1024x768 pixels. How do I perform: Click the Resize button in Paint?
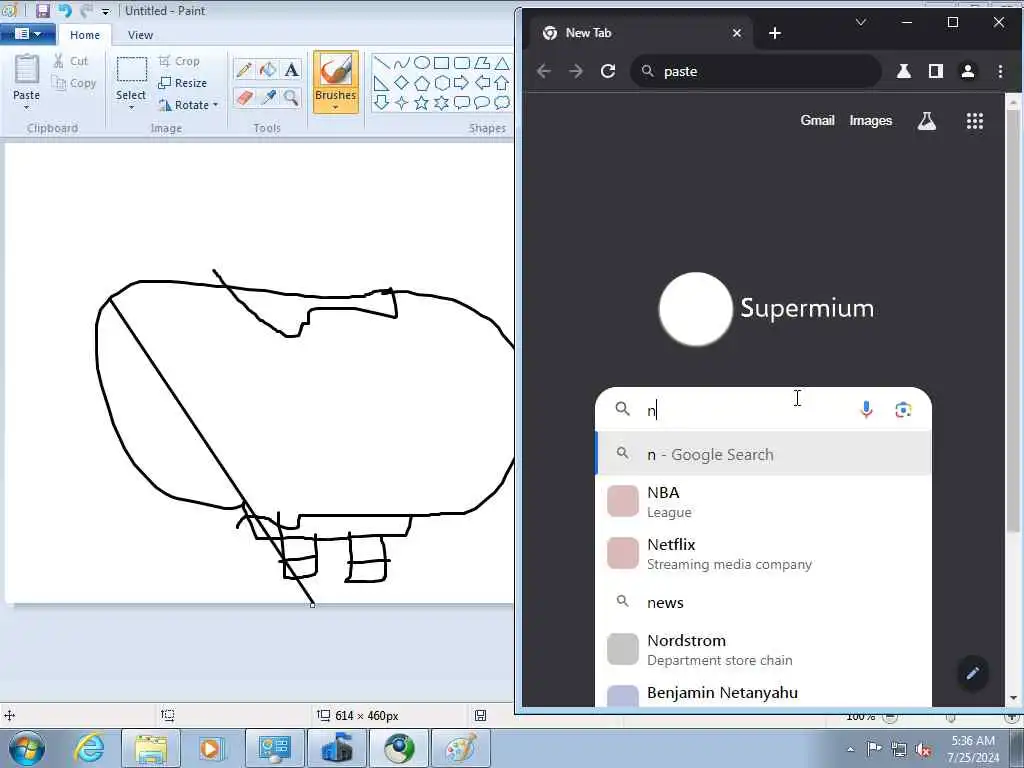point(183,83)
